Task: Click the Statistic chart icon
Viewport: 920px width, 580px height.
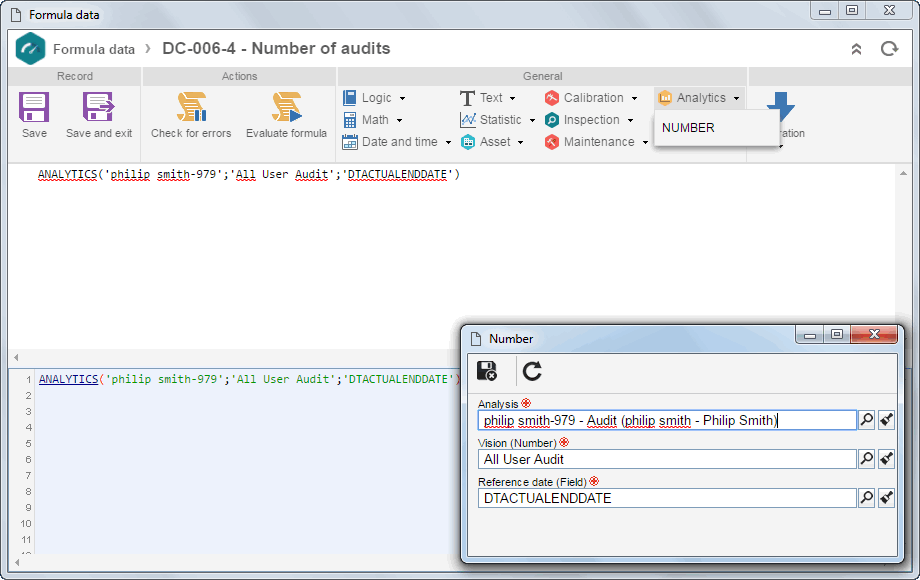Action: [x=468, y=120]
